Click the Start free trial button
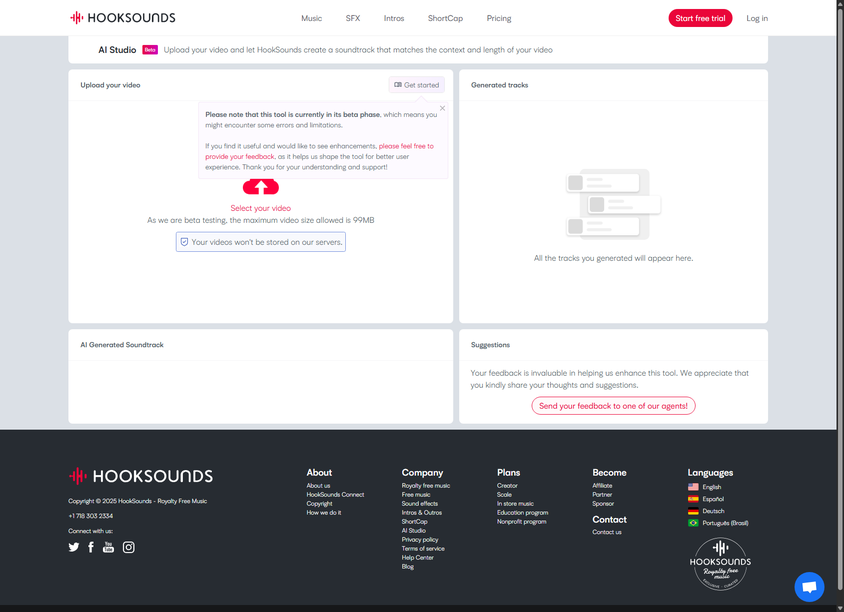The height and width of the screenshot is (612, 844). (x=700, y=17)
